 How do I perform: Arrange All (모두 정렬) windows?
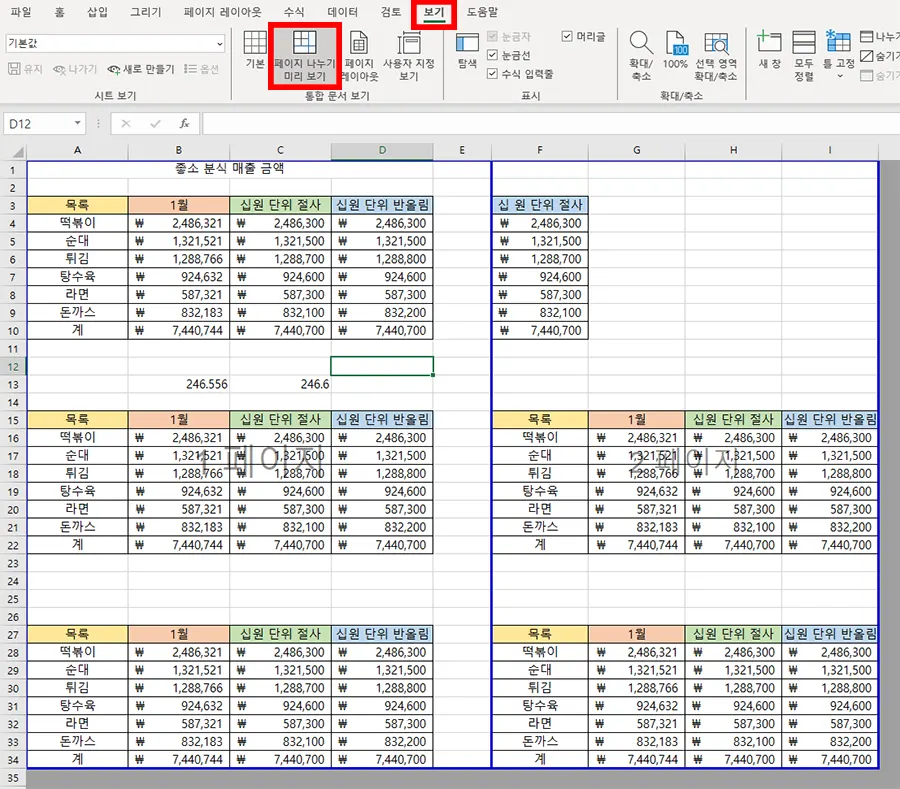click(x=804, y=56)
